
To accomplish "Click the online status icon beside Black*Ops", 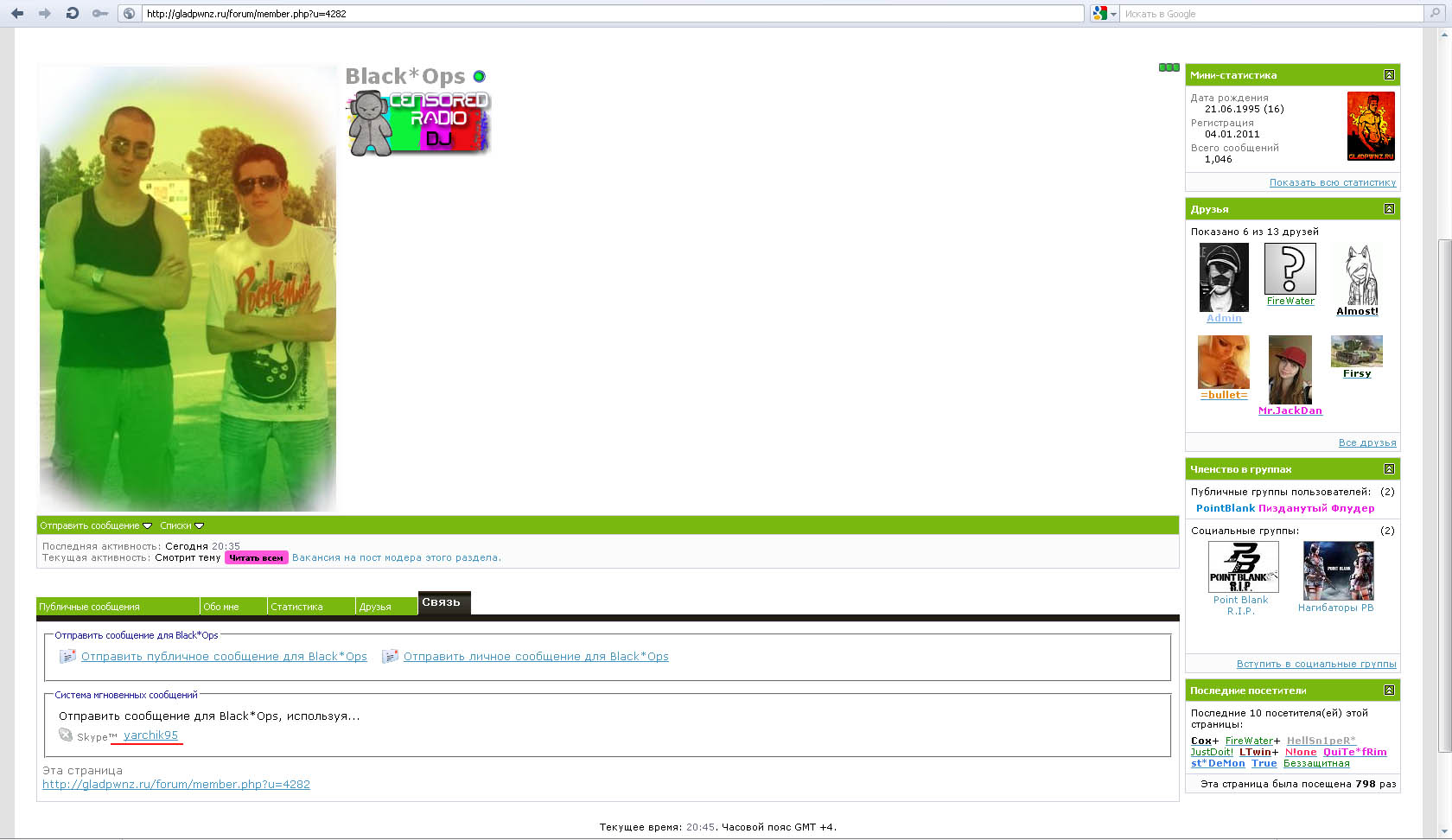I will click(x=480, y=77).
